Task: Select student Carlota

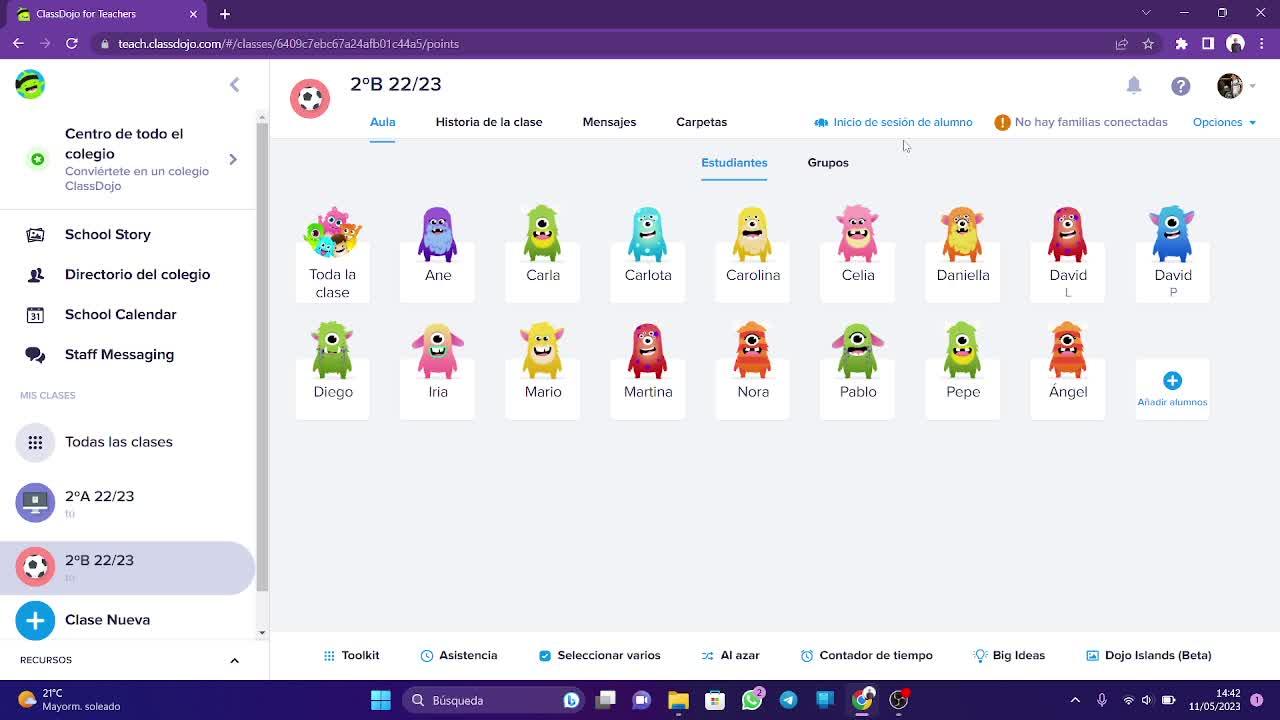Action: 648,253
